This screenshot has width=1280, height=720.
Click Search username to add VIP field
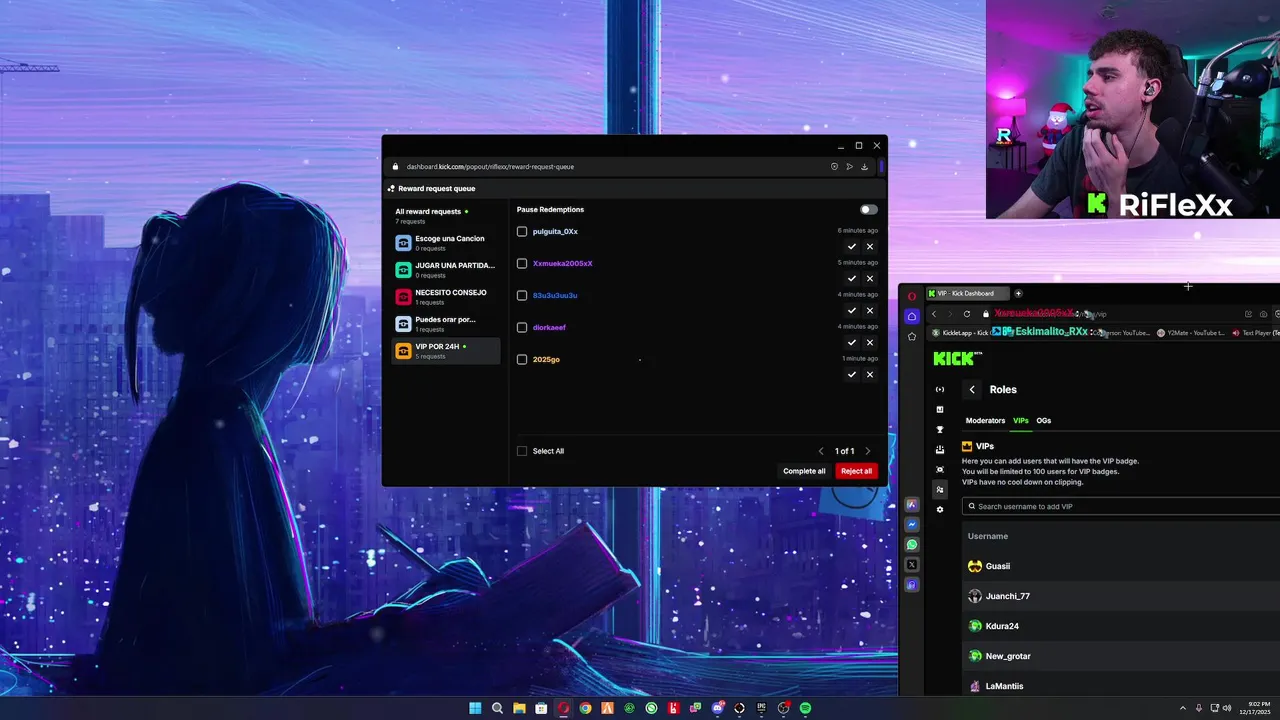coord(1120,506)
